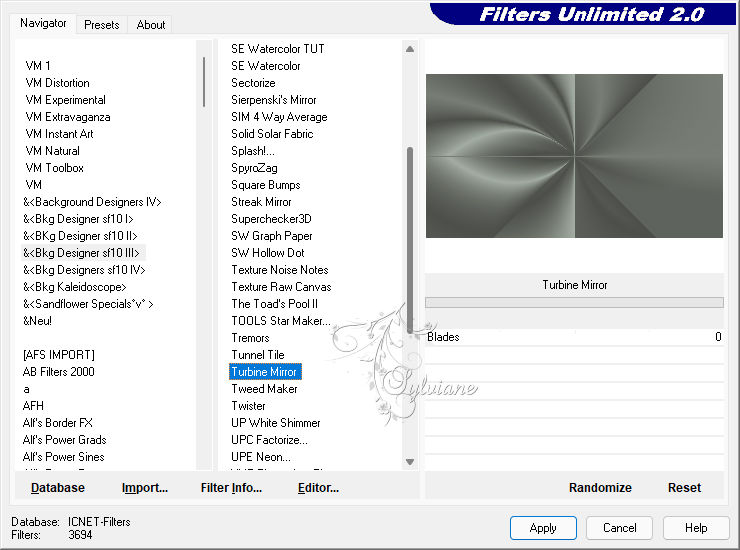Open Filter Info...
Screen dimensions: 740x550
tap(231, 487)
